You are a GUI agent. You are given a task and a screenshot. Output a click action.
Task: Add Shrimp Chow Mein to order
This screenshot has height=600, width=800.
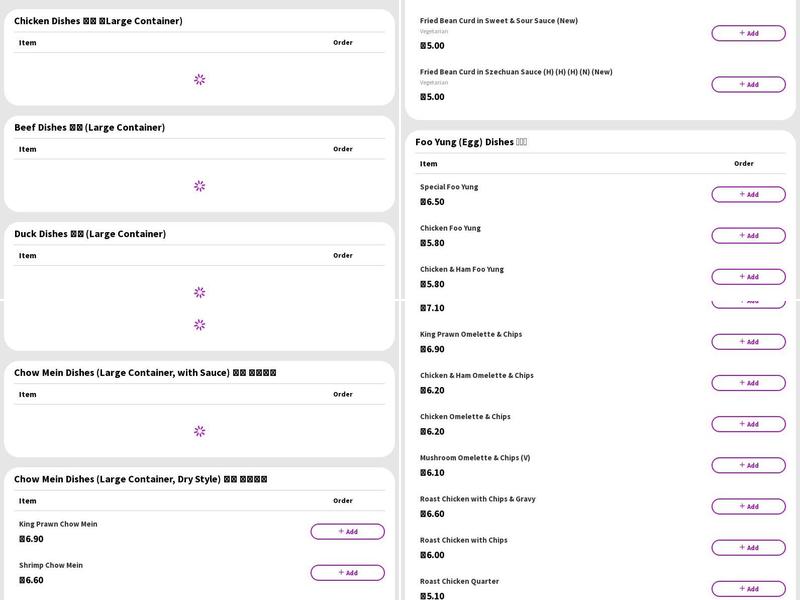coord(347,572)
